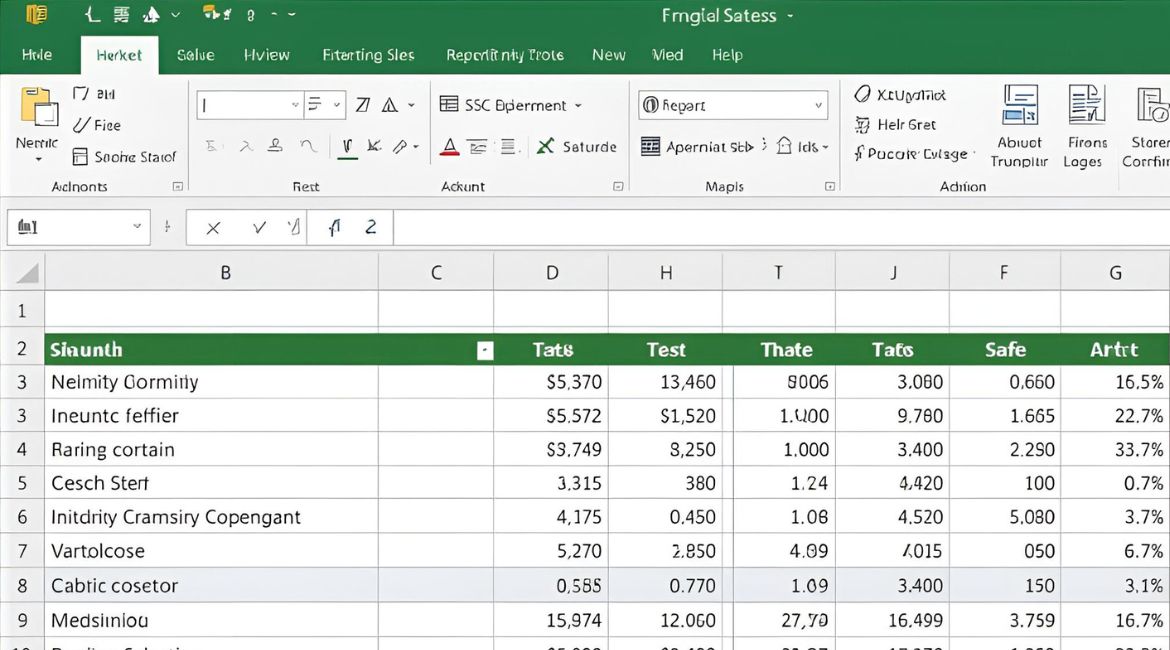Click the 15,974 cell in Medsinlou row
Screen dimensions: 1170x650
point(551,620)
